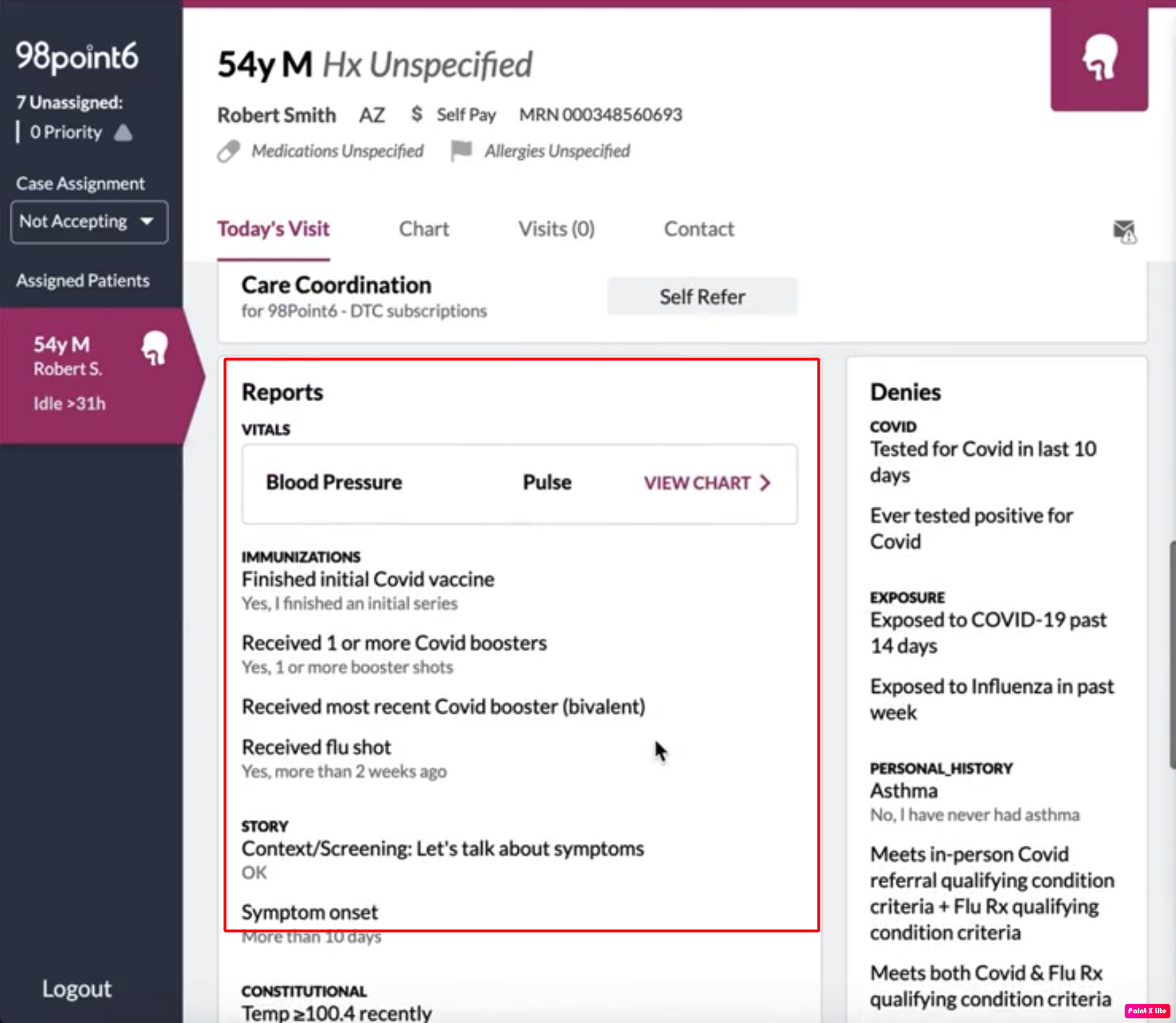Click Context/Screening: Let's talk about symptoms
This screenshot has width=1176, height=1023.
(443, 849)
